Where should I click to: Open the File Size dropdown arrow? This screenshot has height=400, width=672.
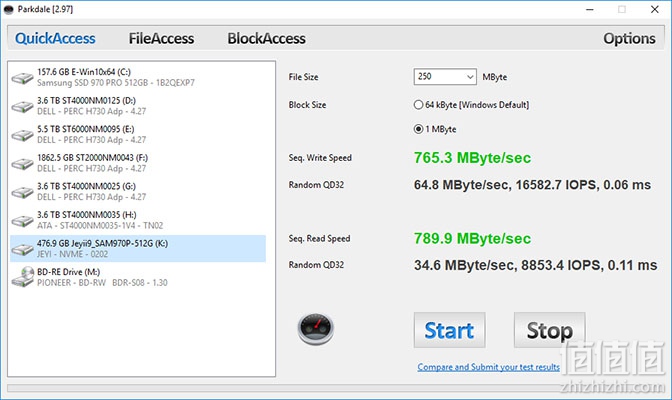pos(470,77)
